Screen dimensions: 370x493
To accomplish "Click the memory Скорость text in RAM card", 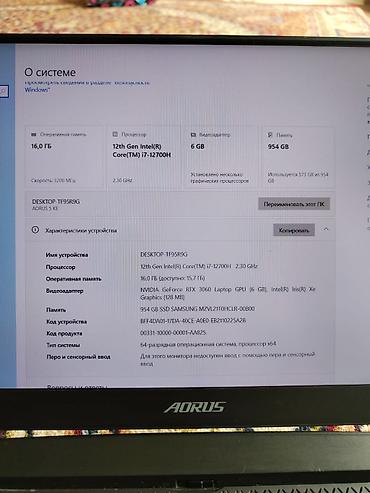I will [53, 180].
